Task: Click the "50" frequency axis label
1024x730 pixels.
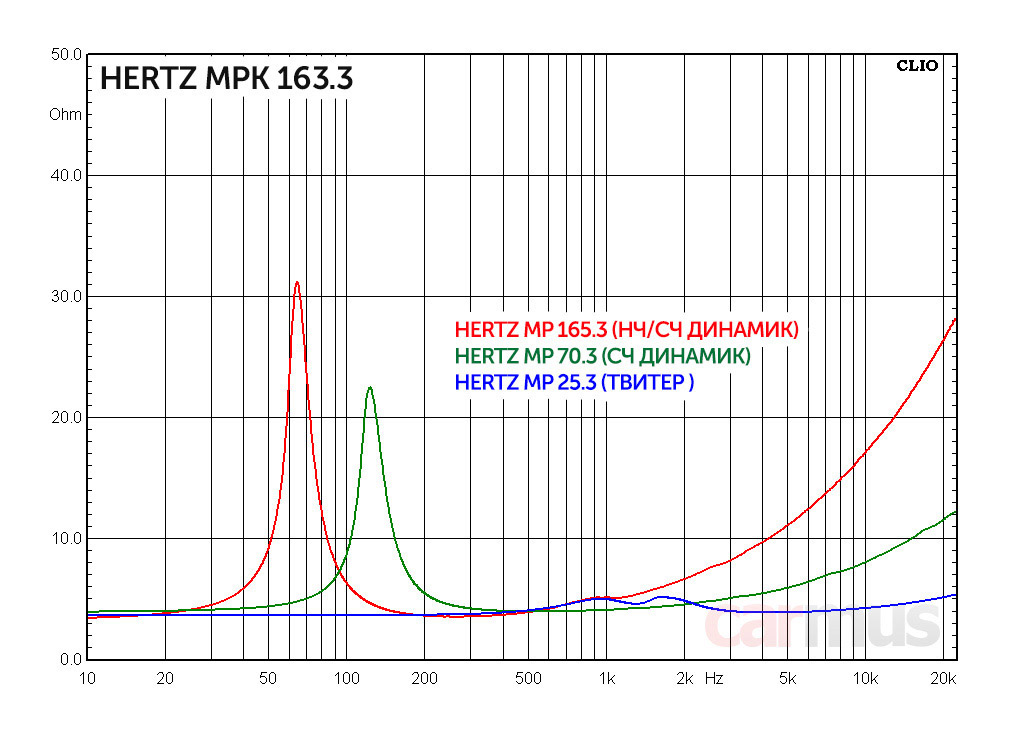Action: pyautogui.click(x=268, y=679)
